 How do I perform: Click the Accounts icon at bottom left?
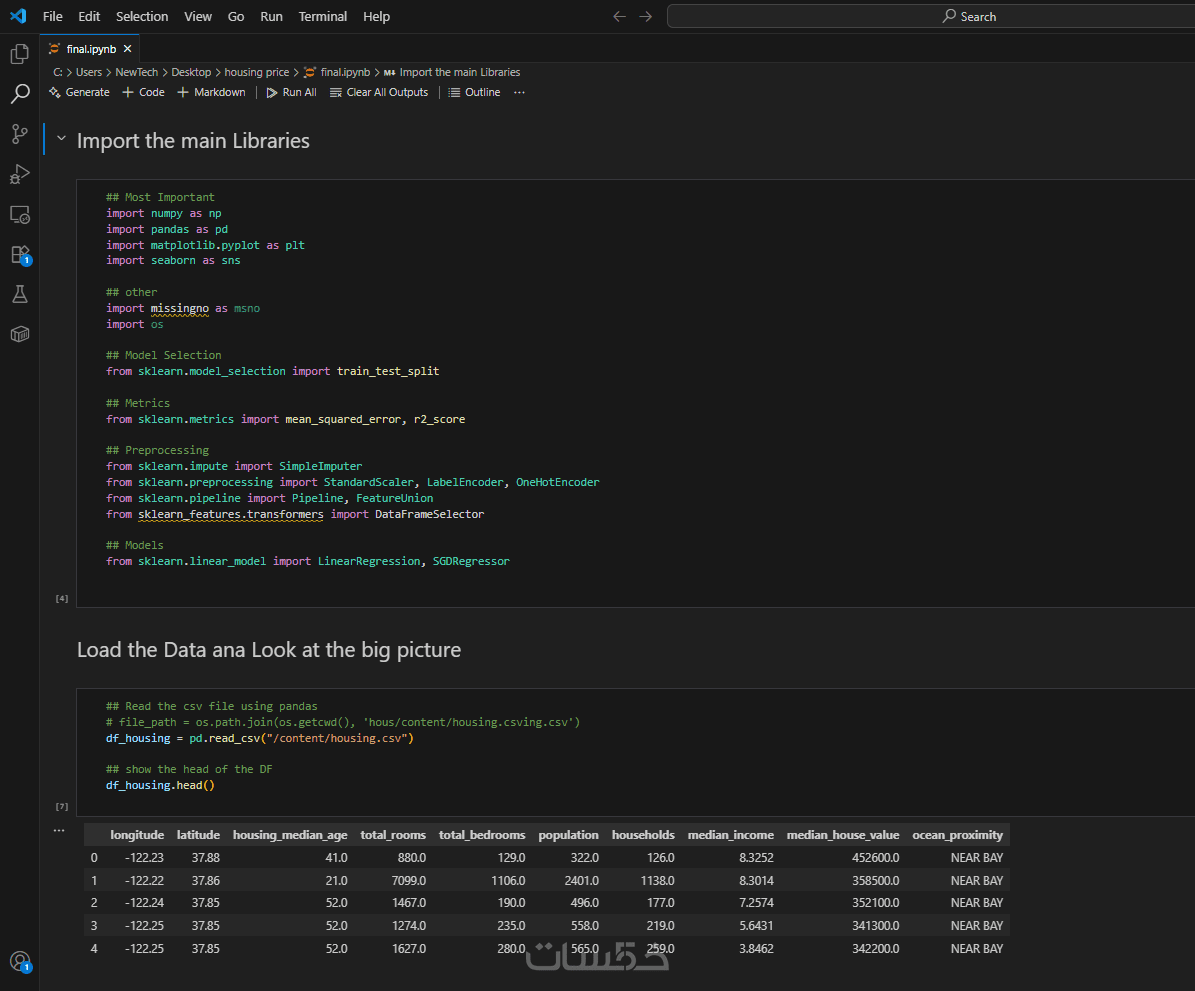[x=19, y=962]
